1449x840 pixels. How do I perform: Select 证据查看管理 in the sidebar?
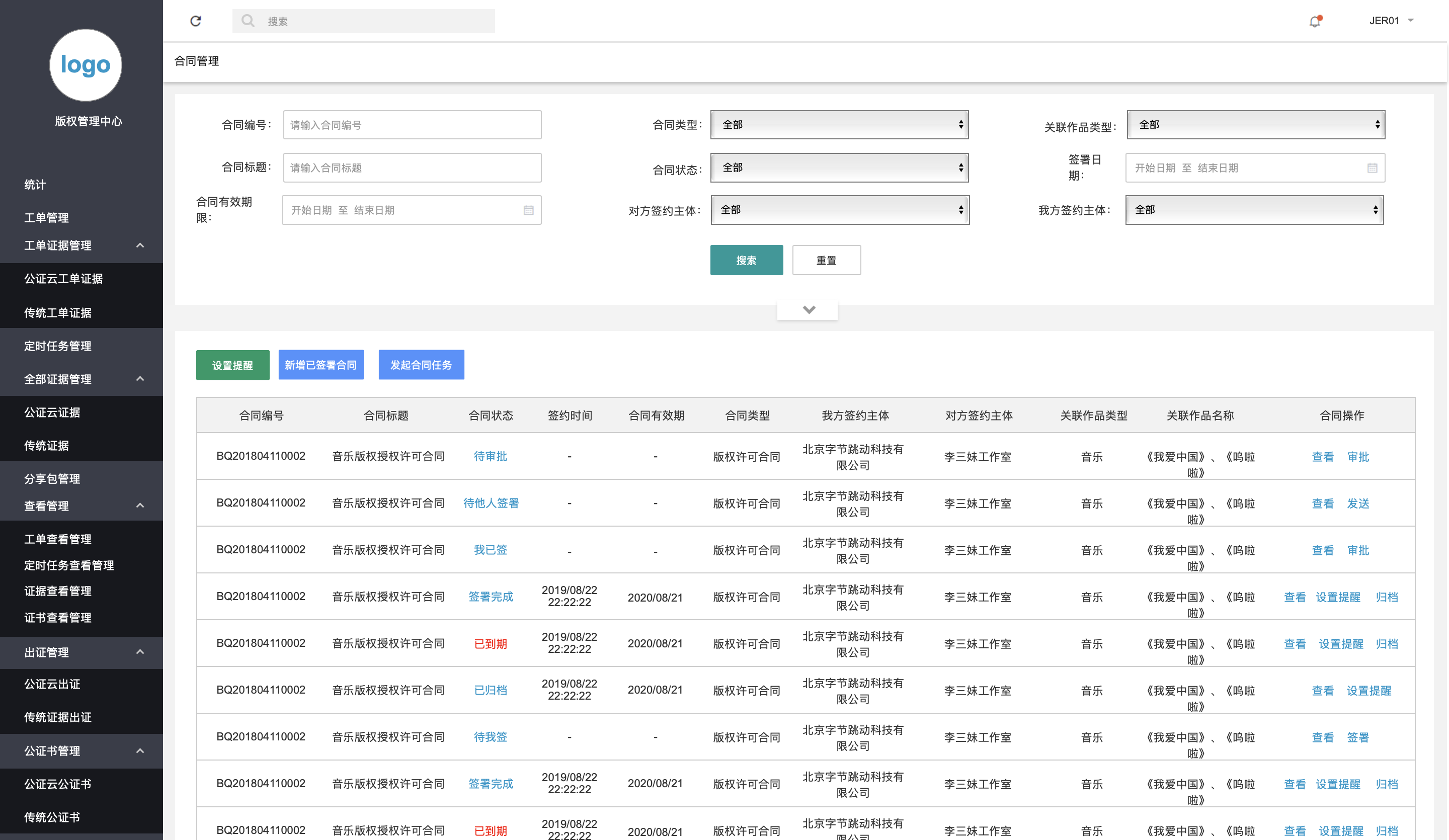click(x=57, y=591)
